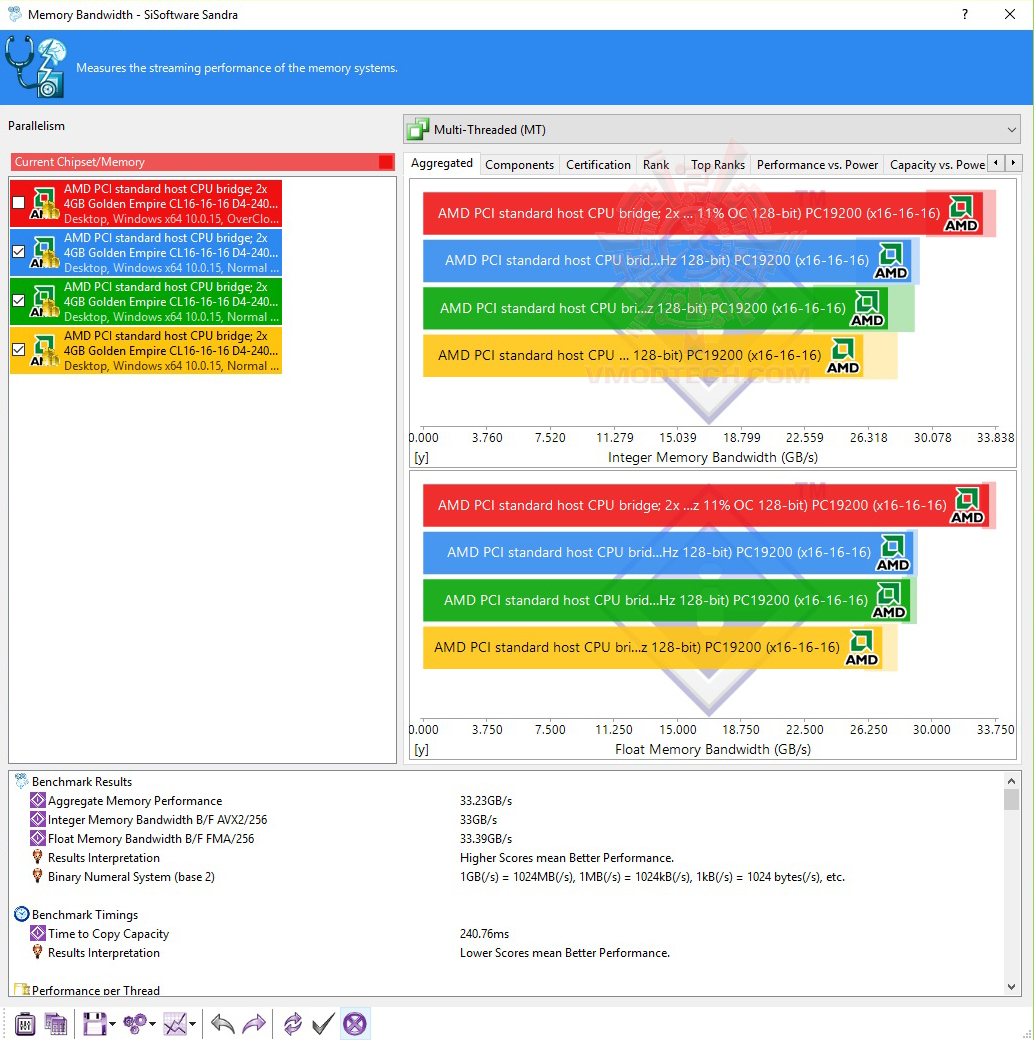Click the blue bar in Float Memory chart
This screenshot has width=1034, height=1040.
pos(668,552)
